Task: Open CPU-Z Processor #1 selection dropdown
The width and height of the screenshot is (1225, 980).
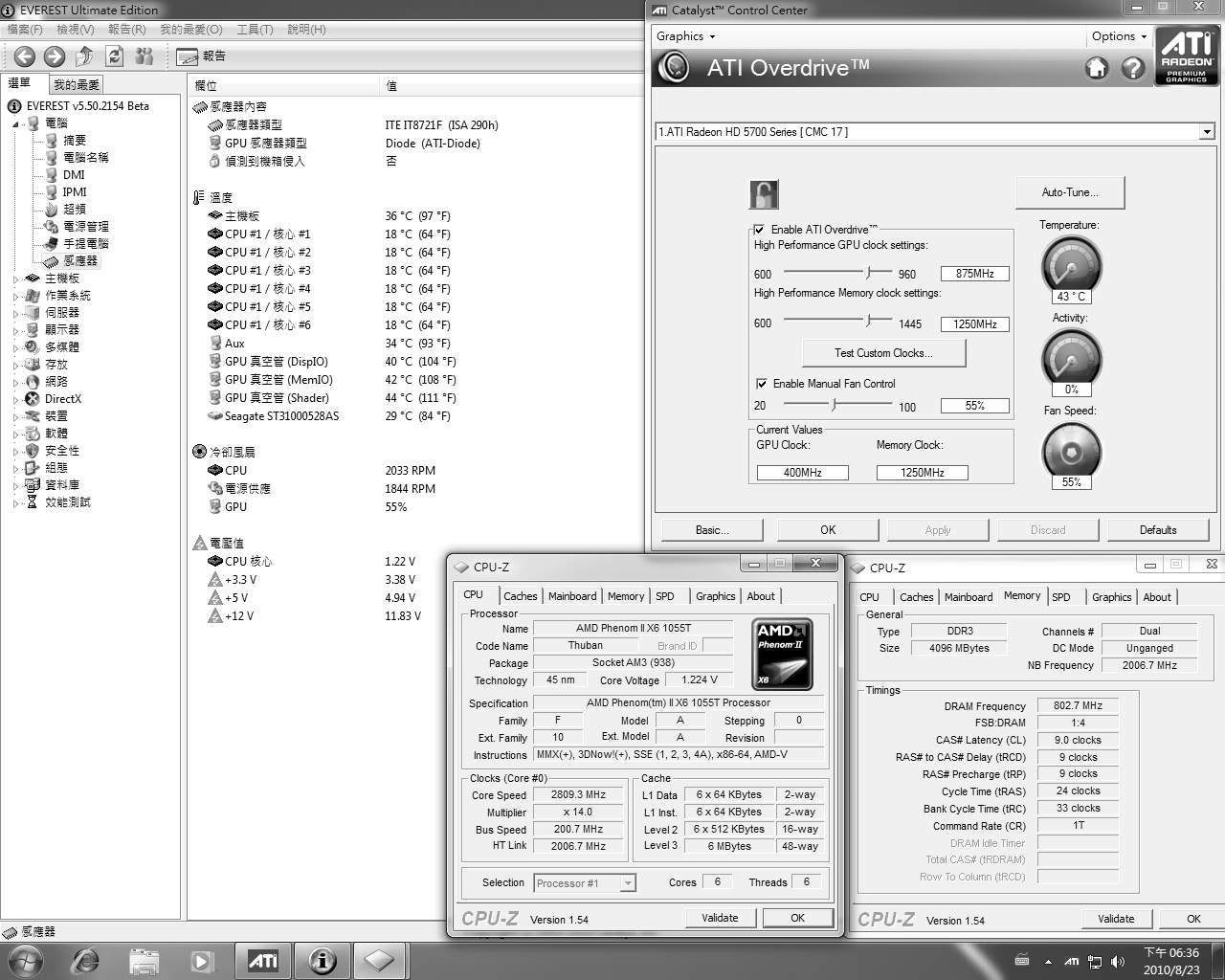Action: coord(628,883)
